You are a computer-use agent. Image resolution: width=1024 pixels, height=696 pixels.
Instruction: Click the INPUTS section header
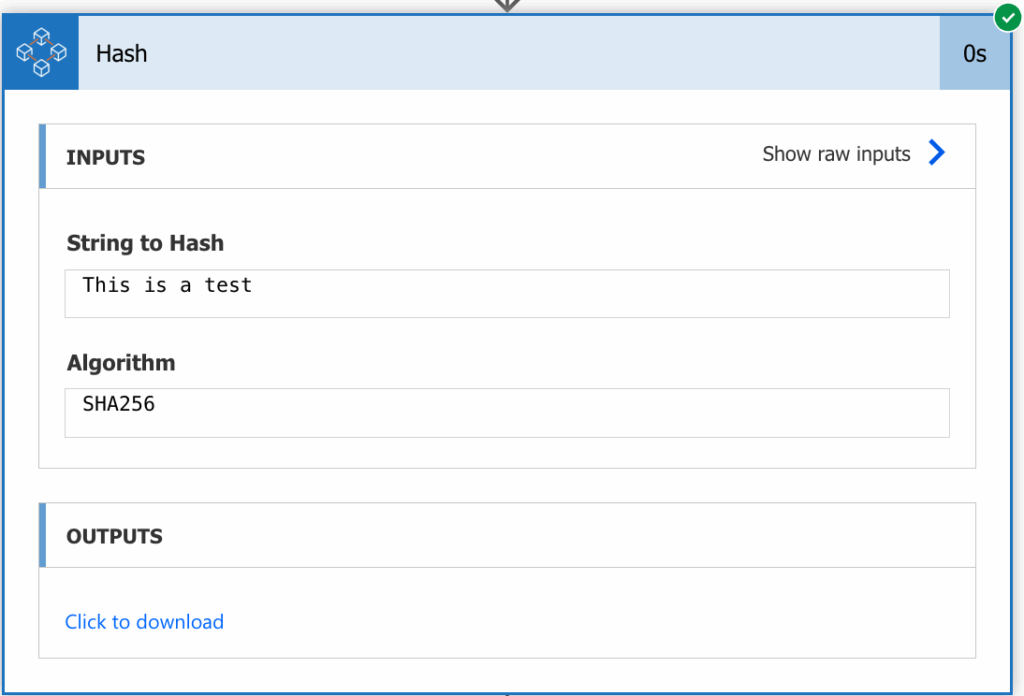pos(507,156)
